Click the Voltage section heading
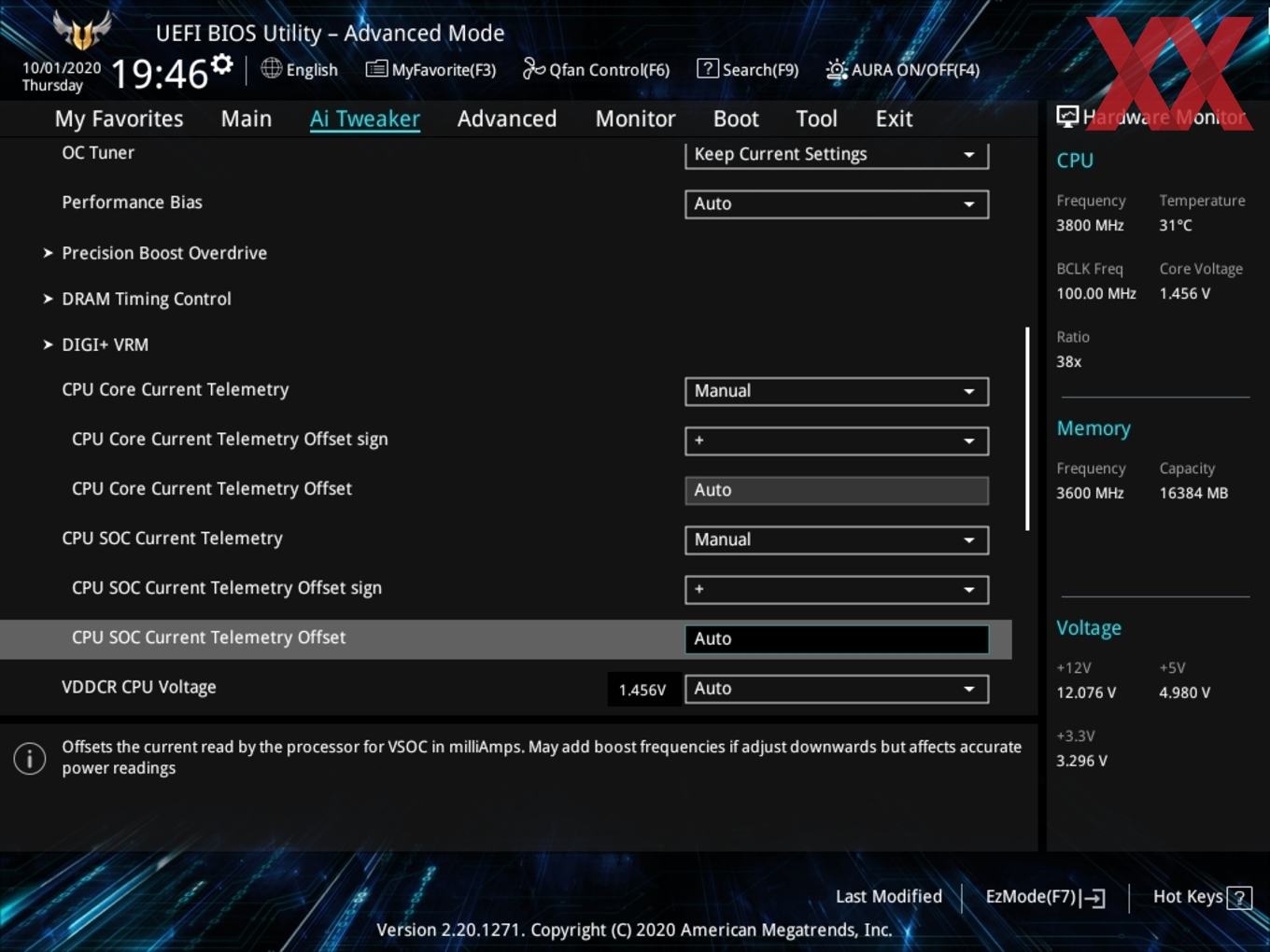Viewport: 1270px width, 952px height. pyautogui.click(x=1089, y=628)
